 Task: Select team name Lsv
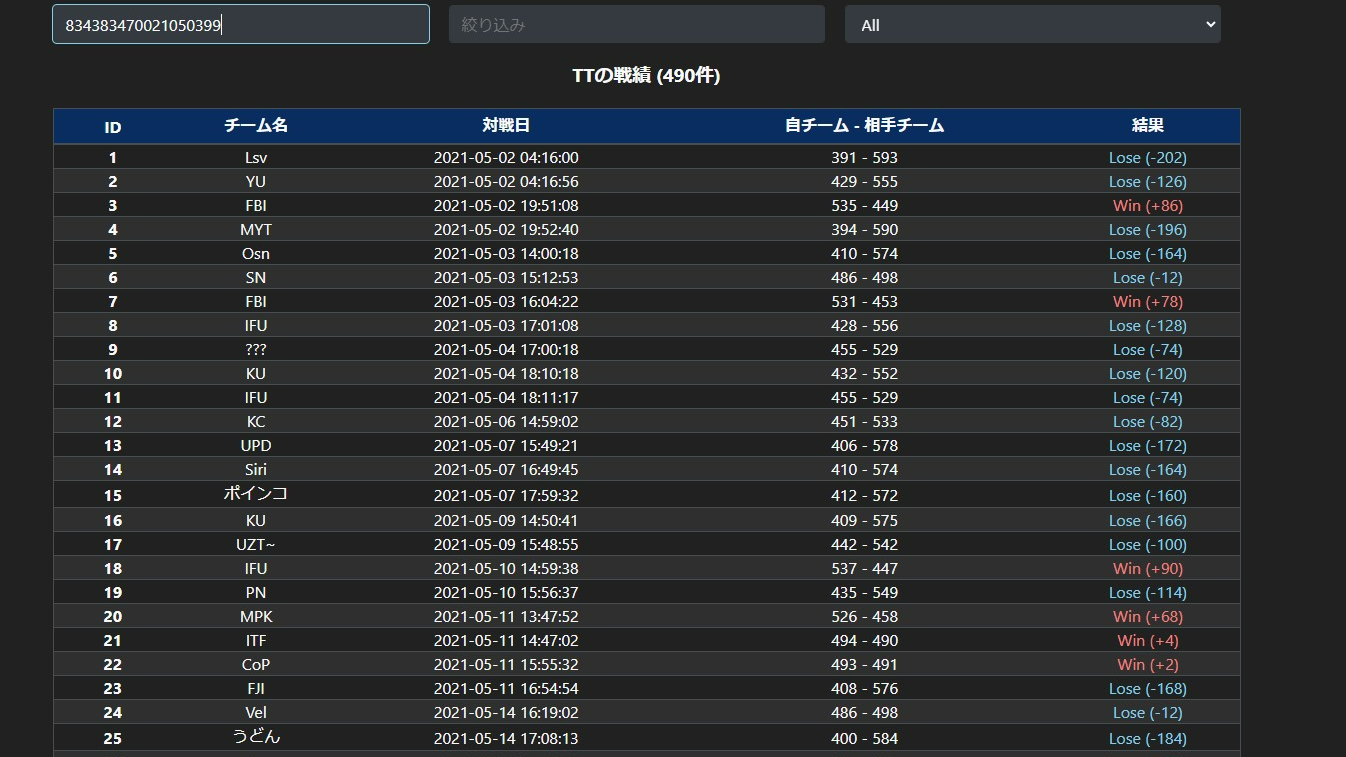click(256, 157)
